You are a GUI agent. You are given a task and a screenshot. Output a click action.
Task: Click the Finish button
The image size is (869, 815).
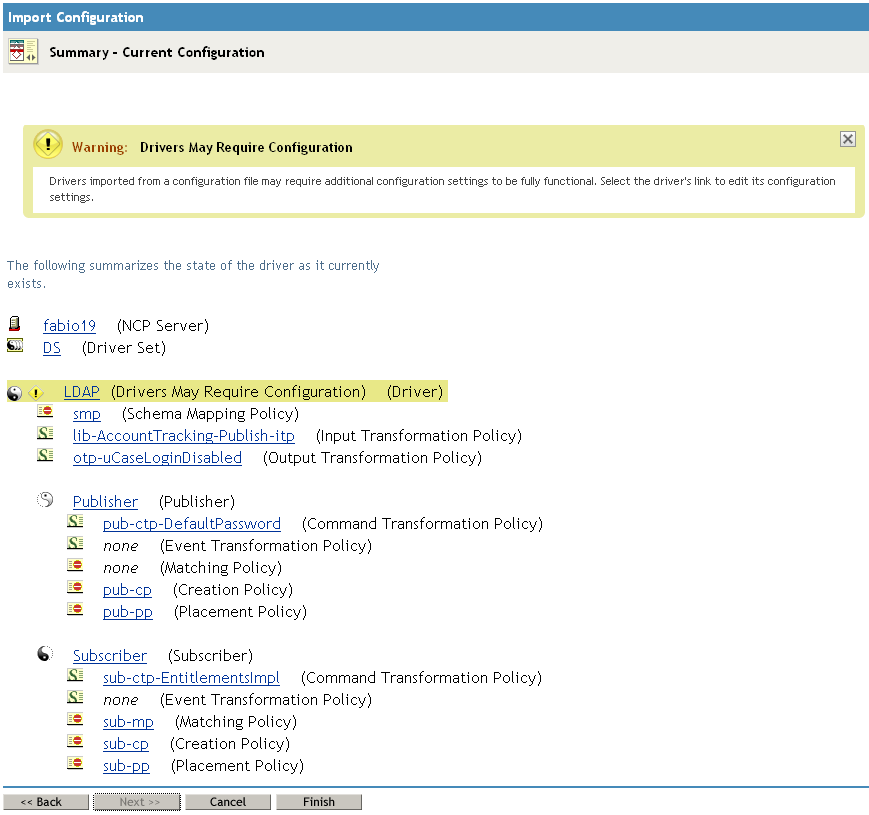point(319,802)
